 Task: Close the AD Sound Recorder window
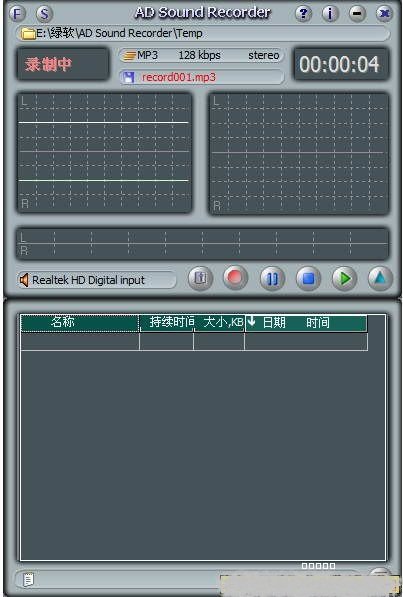[384, 14]
